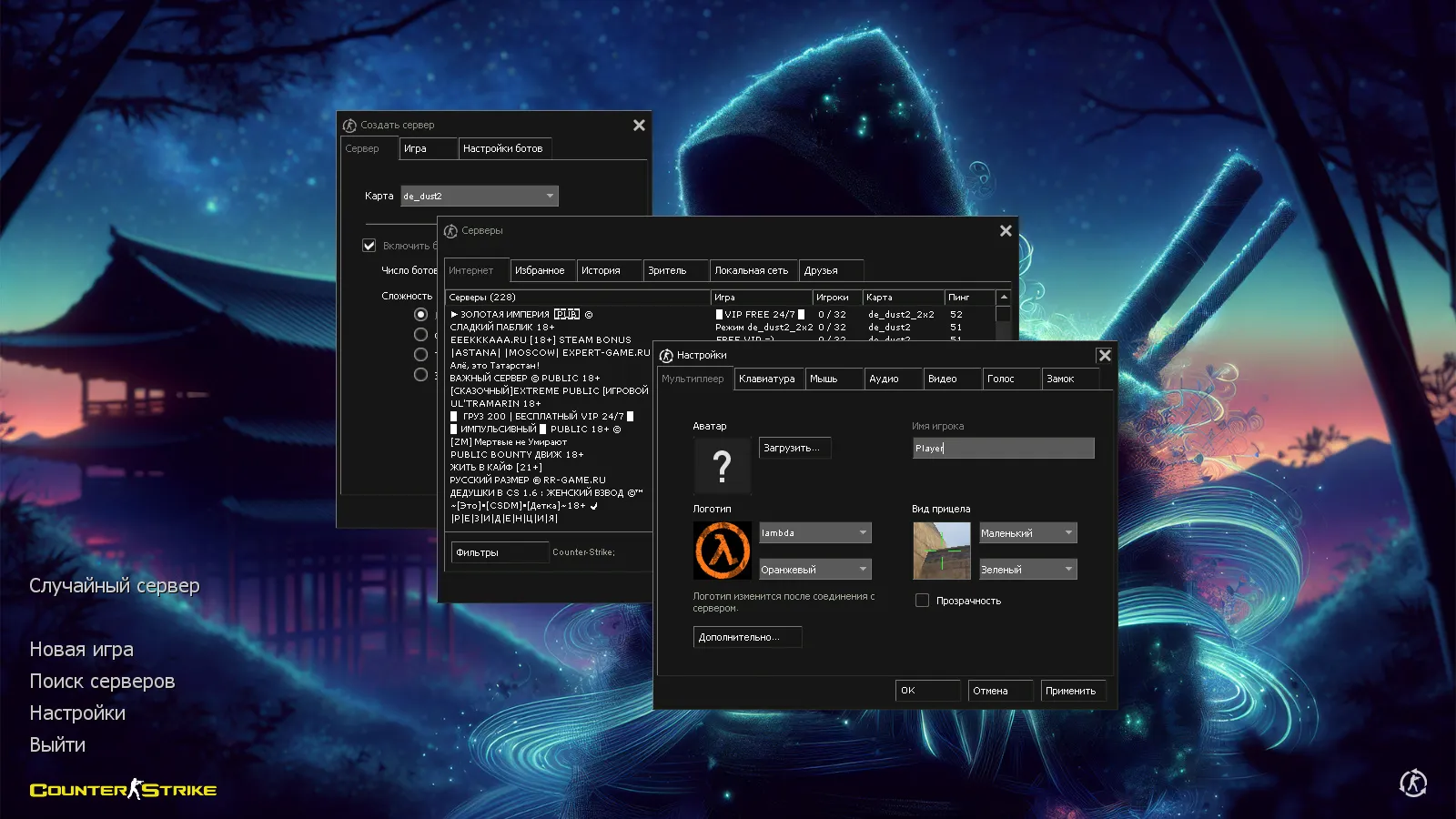Screen dimensions: 1456x819
Task: Uncheck the Включить ботов checkbox
Action: pos(369,245)
